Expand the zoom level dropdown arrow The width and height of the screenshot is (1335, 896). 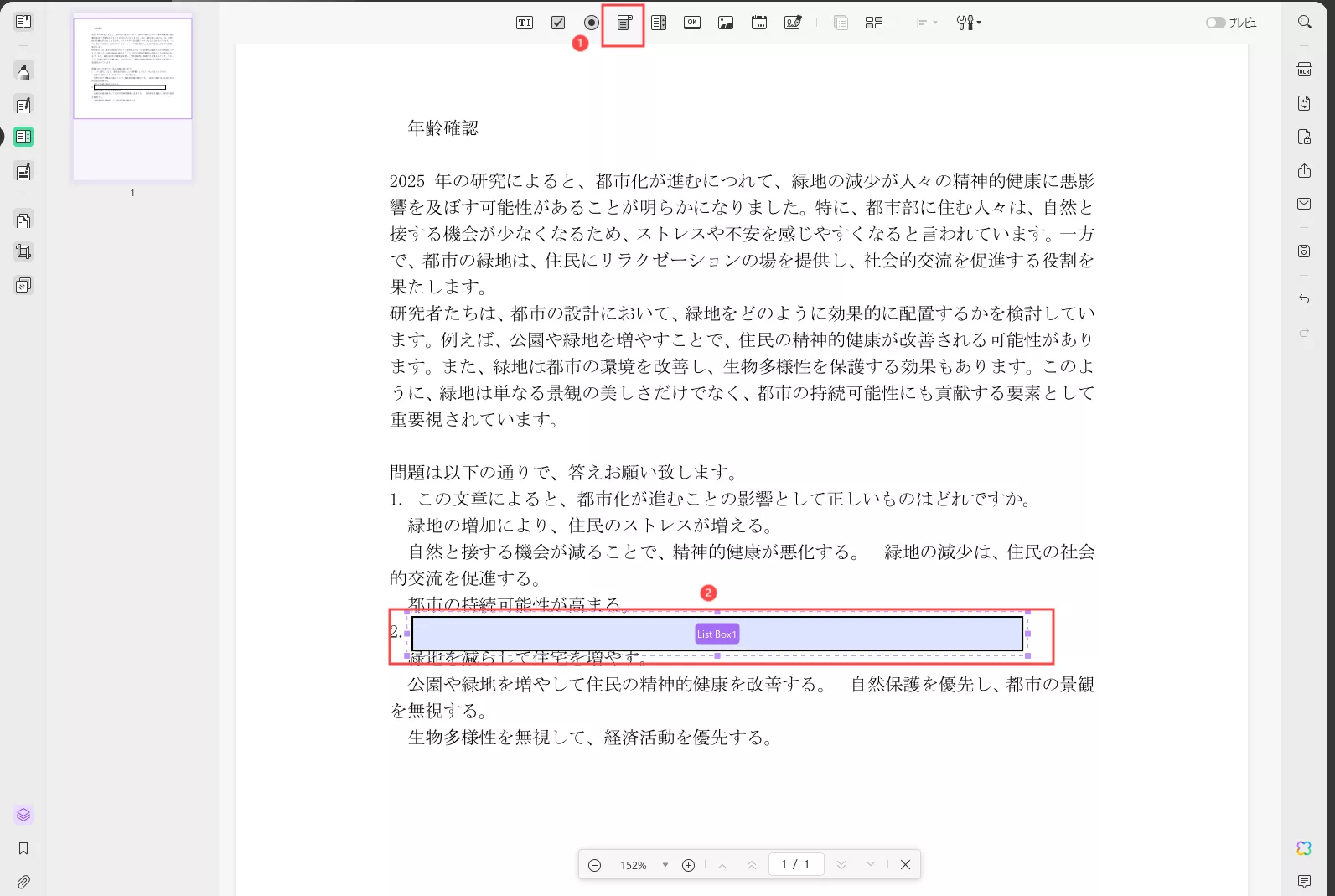[665, 865]
